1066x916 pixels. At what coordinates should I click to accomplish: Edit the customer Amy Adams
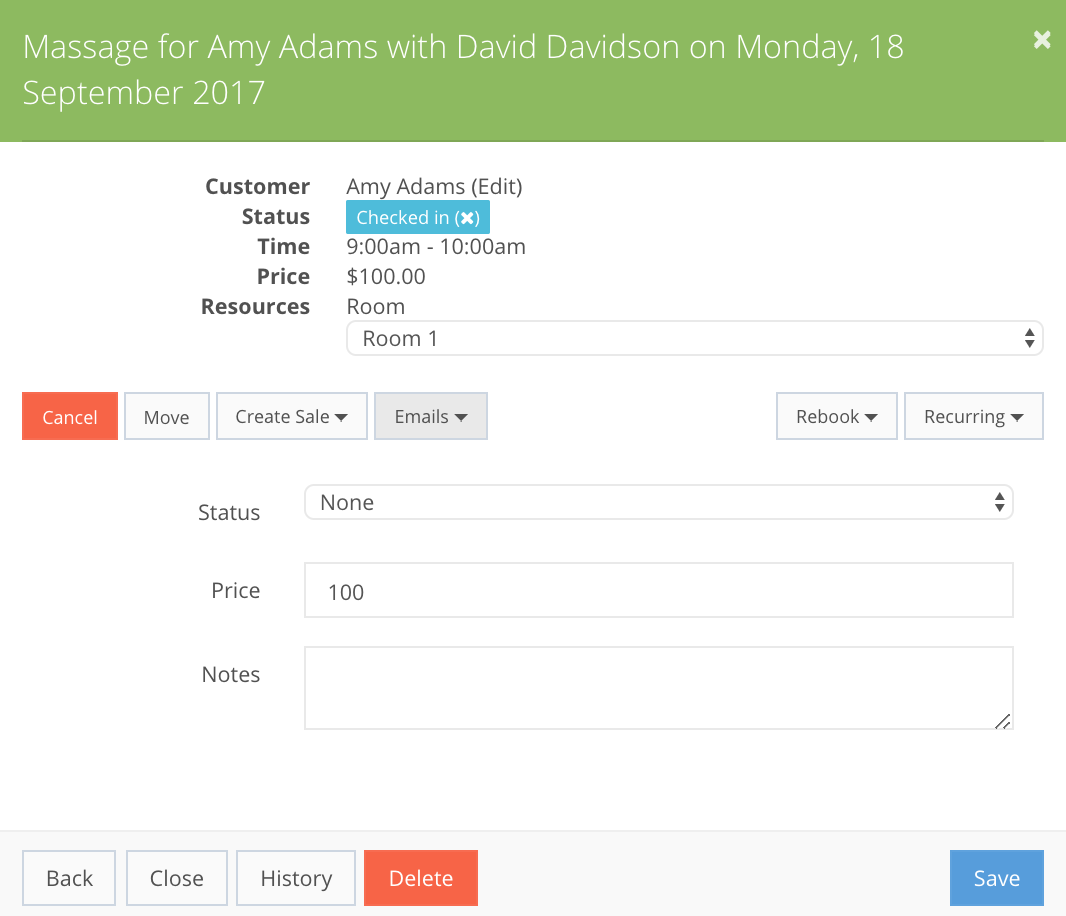497,187
